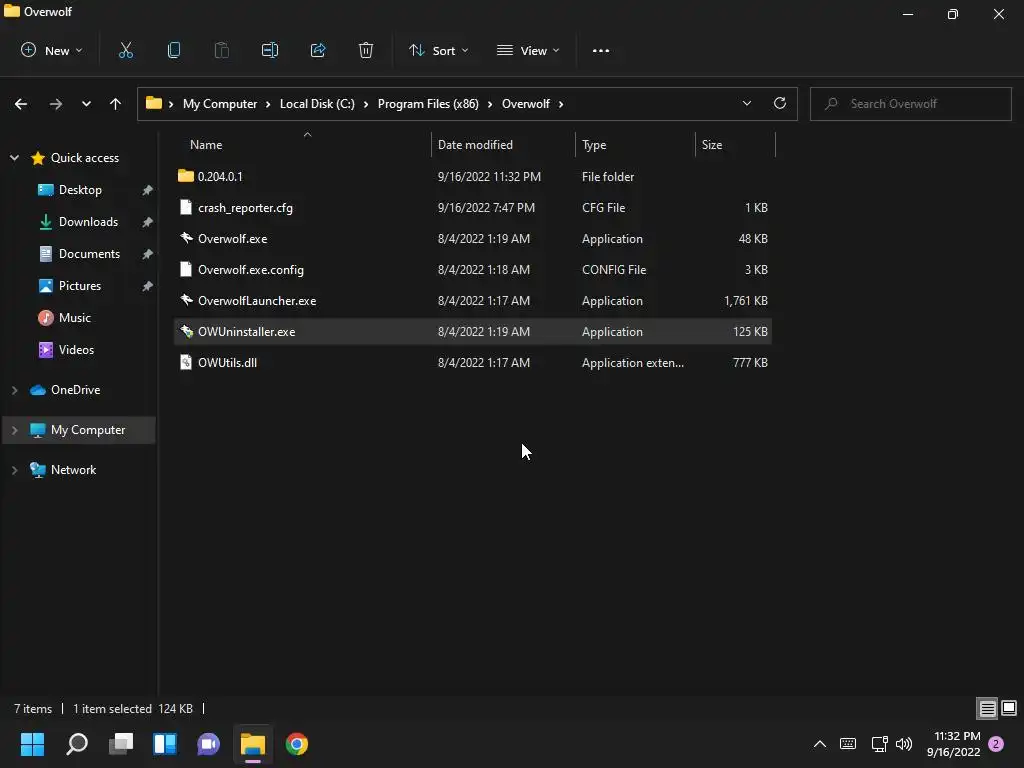Select Overwolf.exe application

point(473,238)
